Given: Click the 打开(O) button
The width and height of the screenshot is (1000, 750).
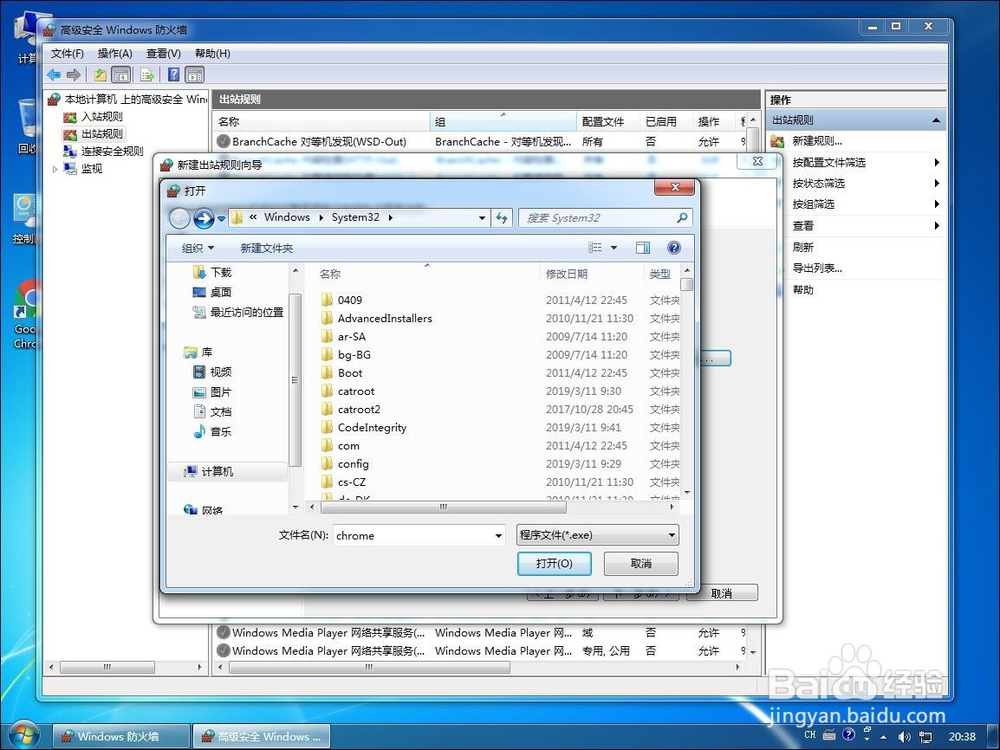Looking at the screenshot, I should point(555,563).
